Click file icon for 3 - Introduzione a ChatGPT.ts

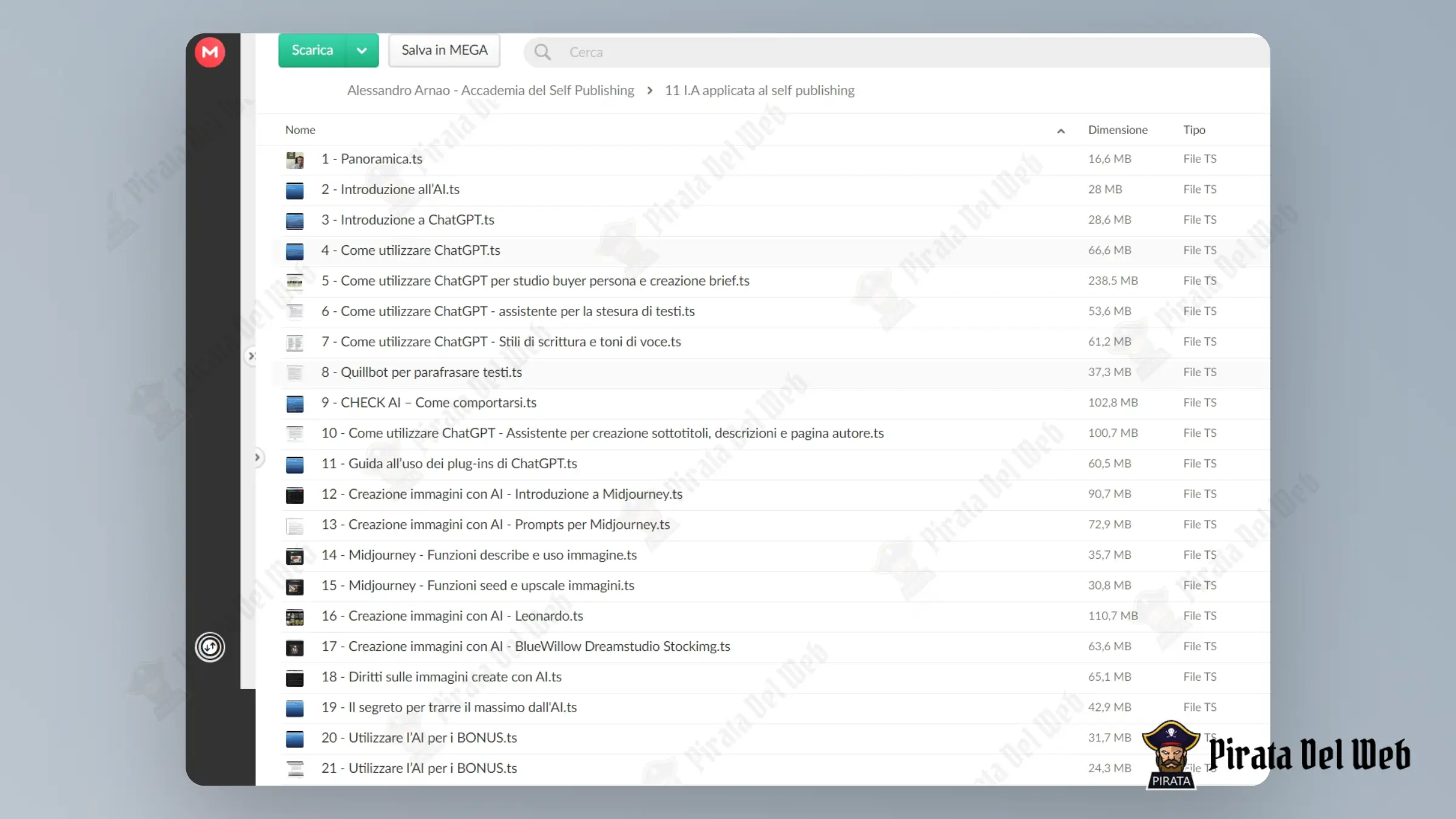tap(295, 221)
